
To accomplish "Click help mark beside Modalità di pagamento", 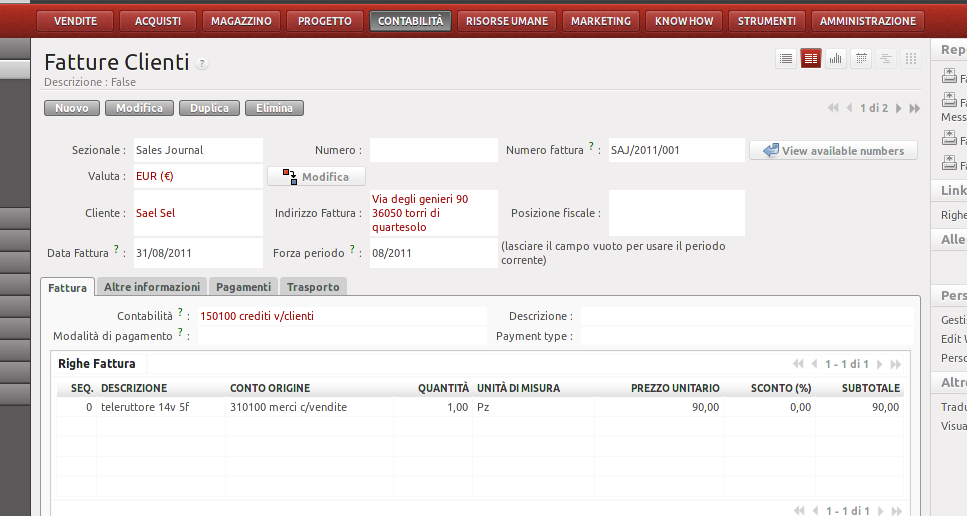I will click(x=180, y=332).
